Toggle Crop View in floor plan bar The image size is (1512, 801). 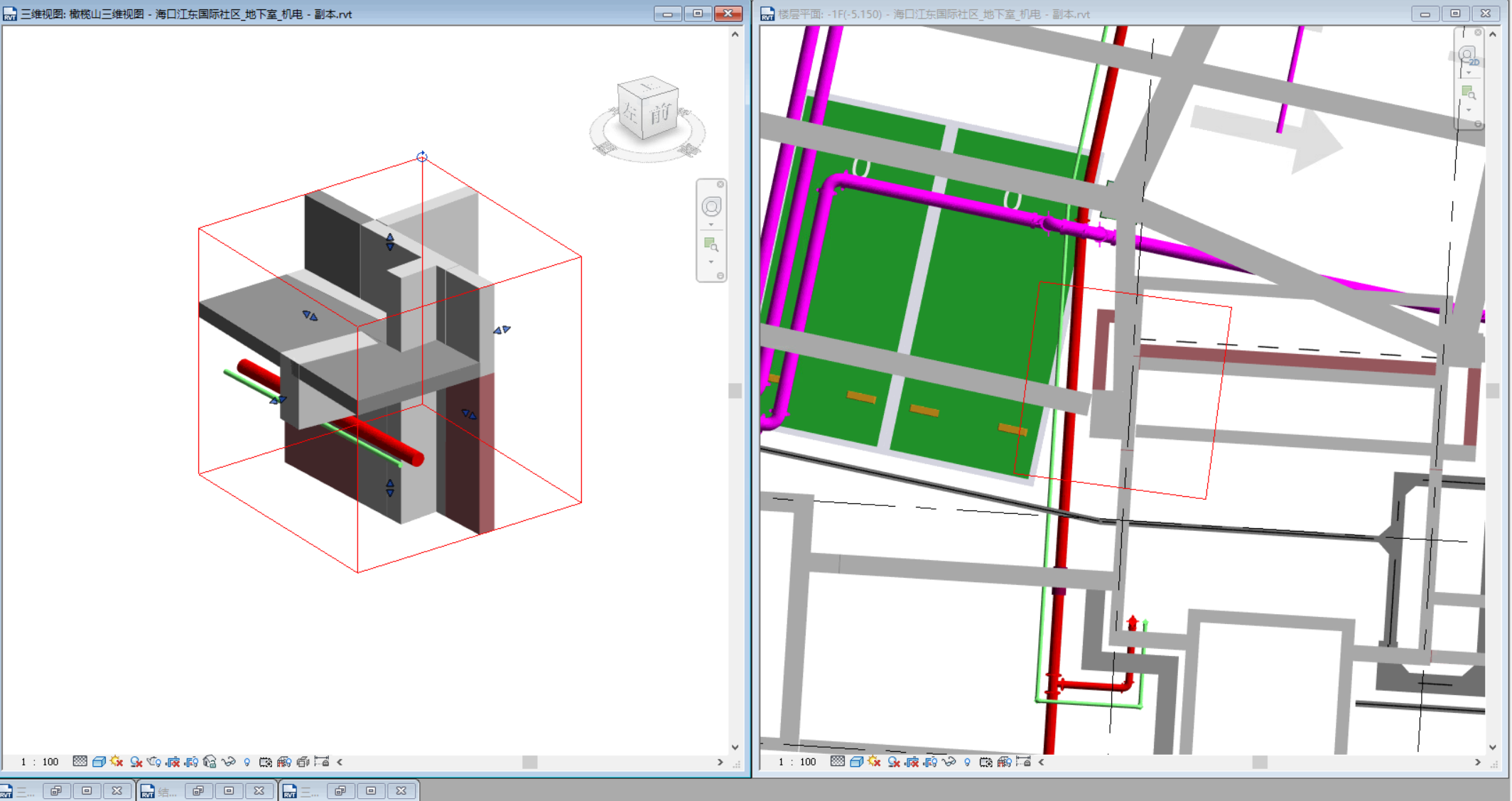click(912, 762)
